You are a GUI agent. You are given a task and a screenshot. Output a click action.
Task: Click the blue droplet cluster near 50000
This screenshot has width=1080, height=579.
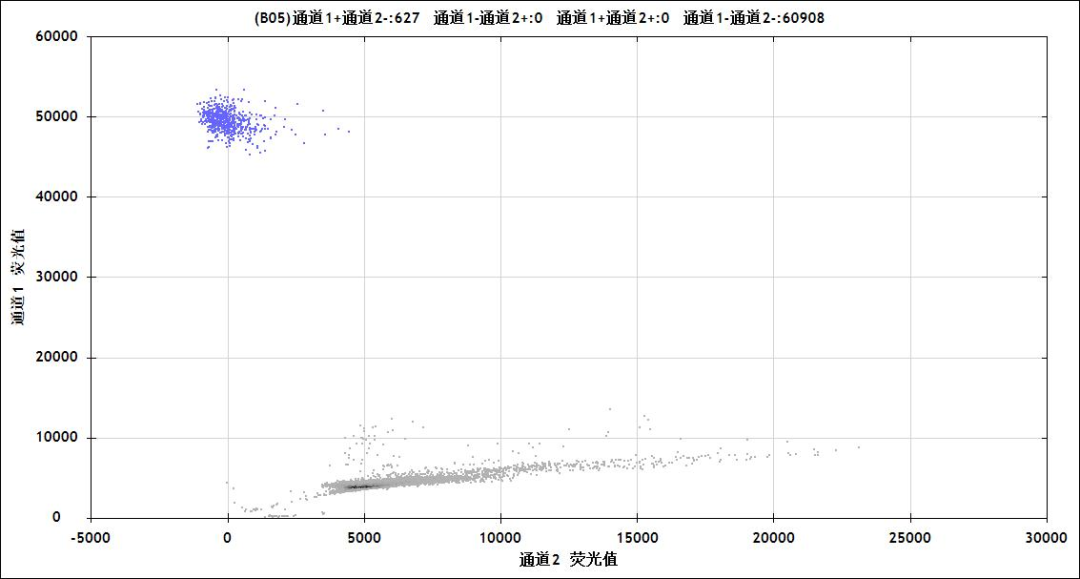pyautogui.click(x=224, y=120)
